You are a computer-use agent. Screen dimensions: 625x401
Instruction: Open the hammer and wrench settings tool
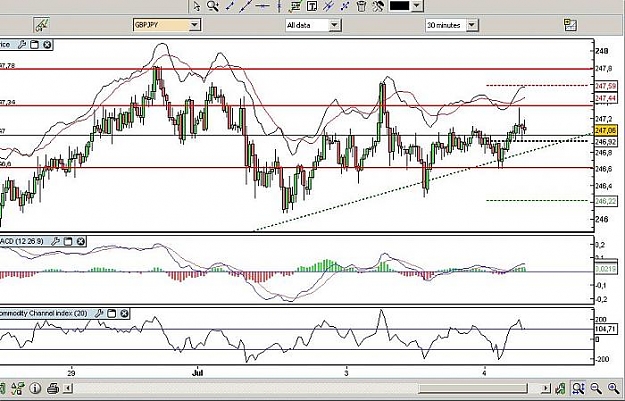pos(378,6)
